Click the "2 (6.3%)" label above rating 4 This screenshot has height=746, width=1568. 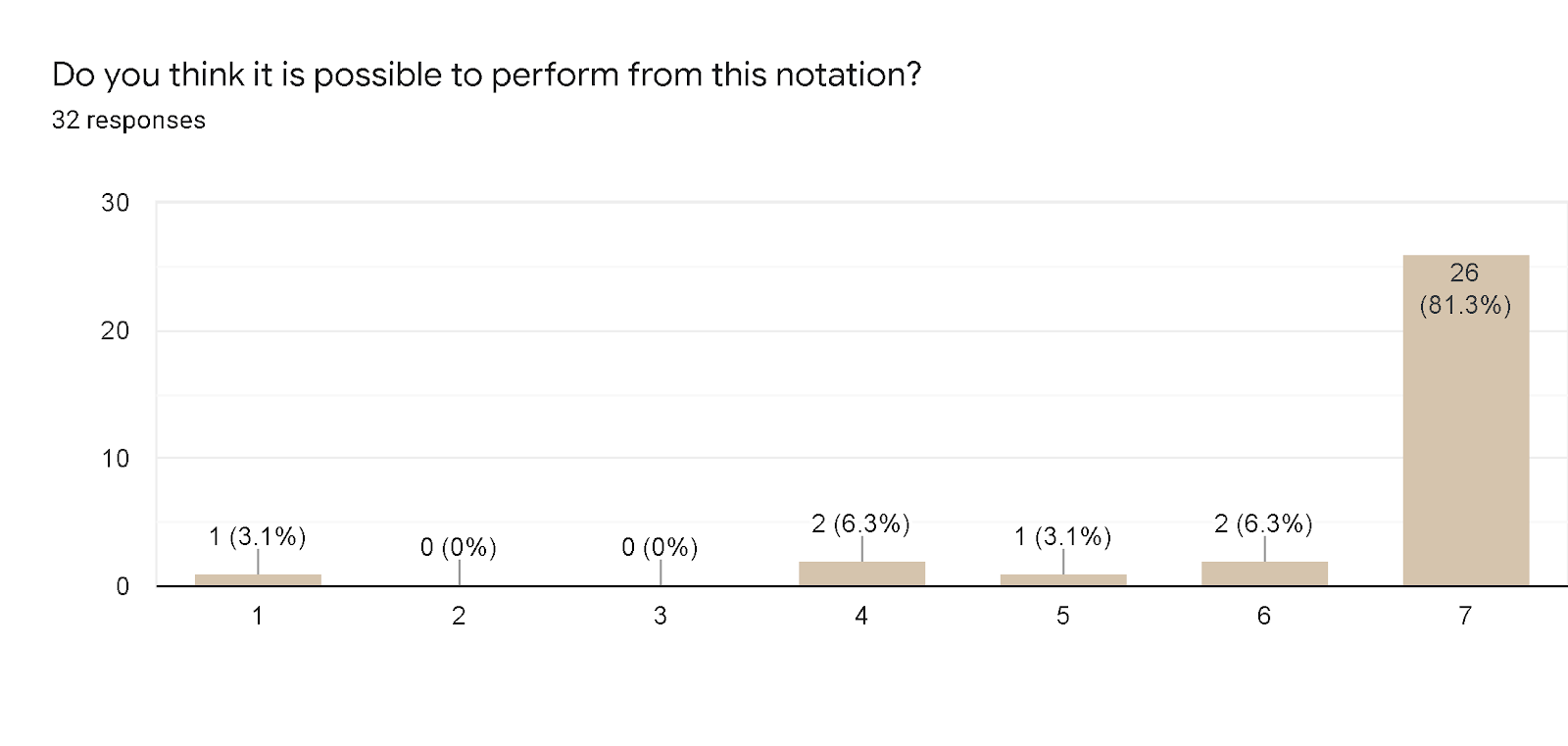(861, 523)
